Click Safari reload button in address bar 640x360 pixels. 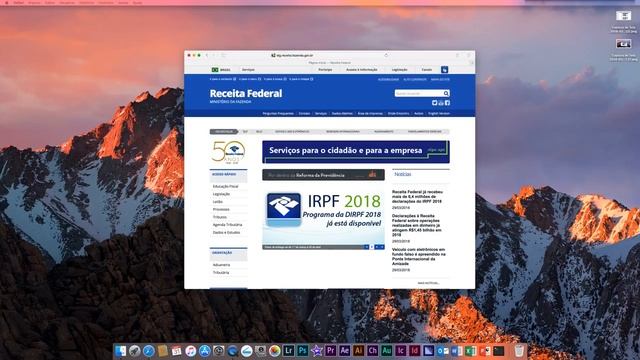point(386,55)
